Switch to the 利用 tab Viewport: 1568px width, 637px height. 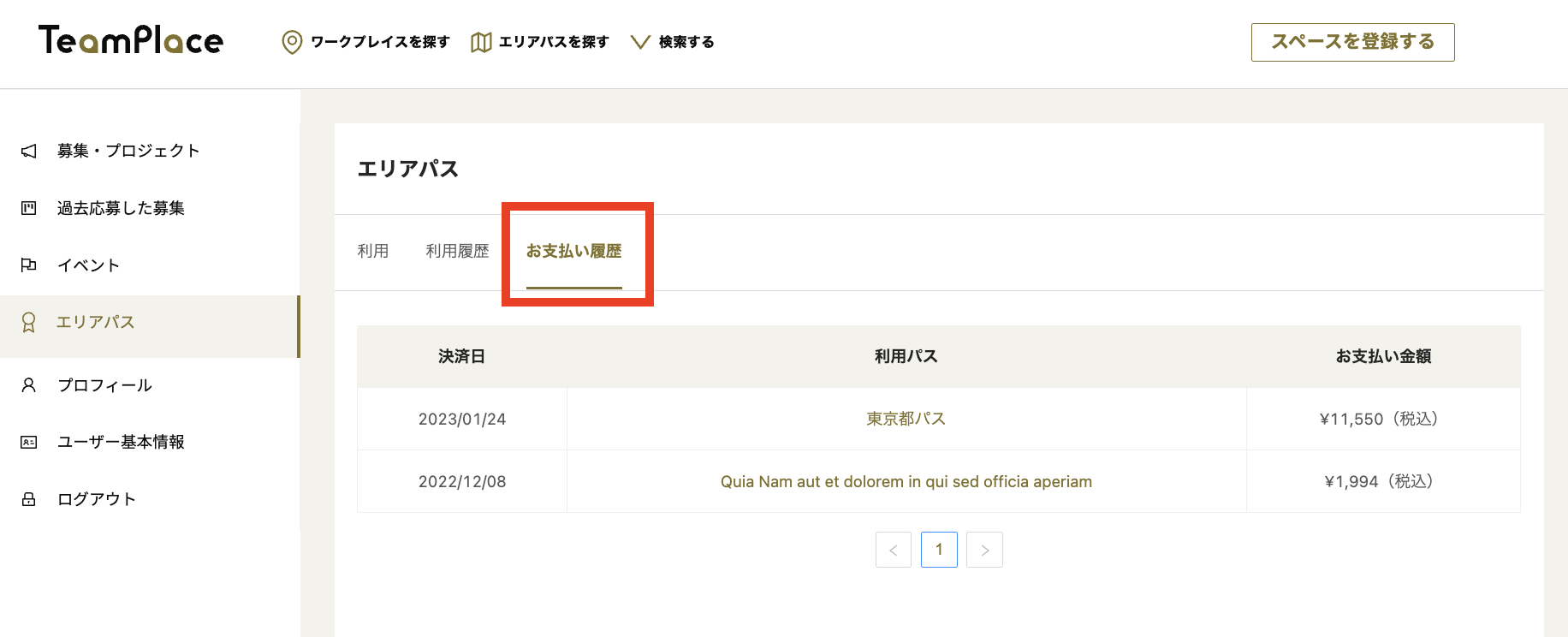click(x=373, y=251)
